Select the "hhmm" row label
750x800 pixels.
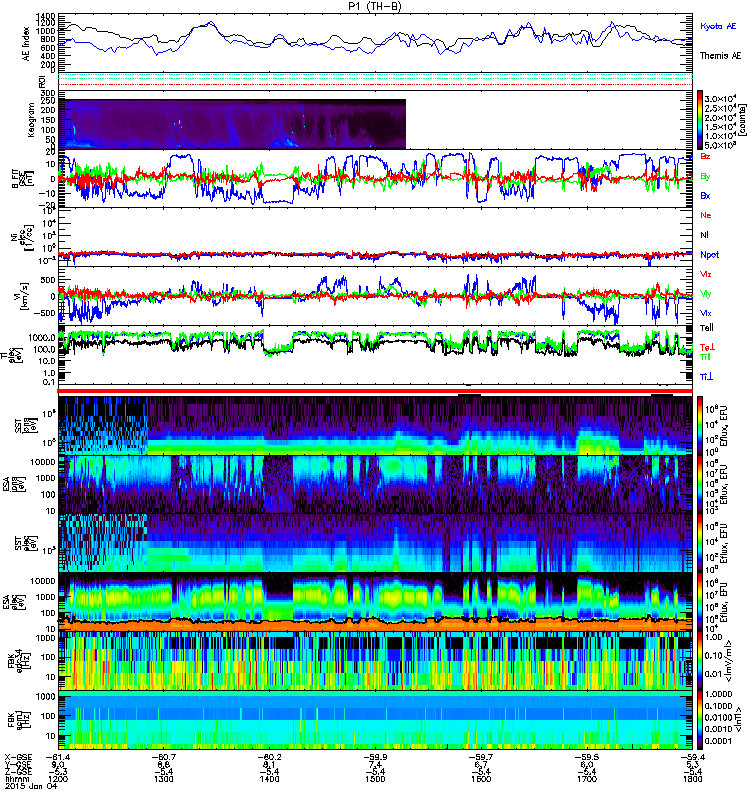tap(15, 779)
